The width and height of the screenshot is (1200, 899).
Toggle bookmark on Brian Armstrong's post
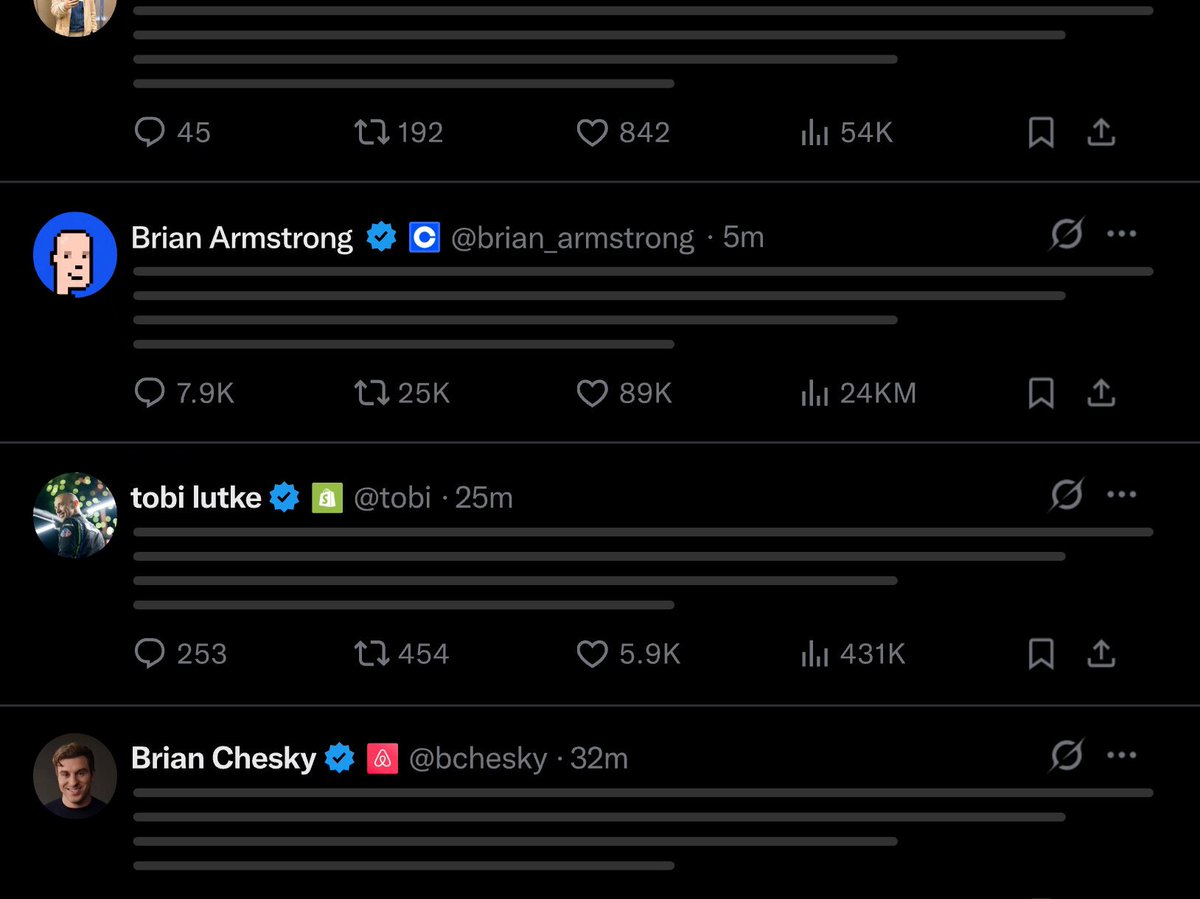pos(1041,393)
